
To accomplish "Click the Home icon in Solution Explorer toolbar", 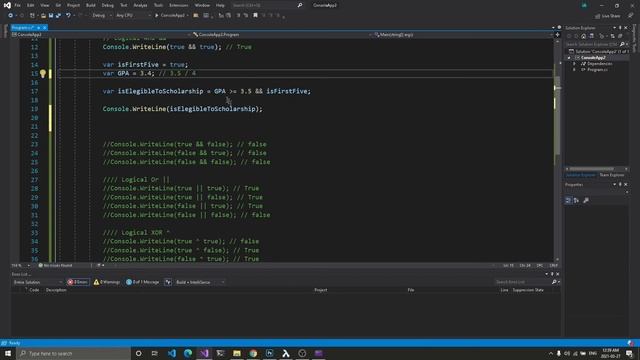I will 584,36.
